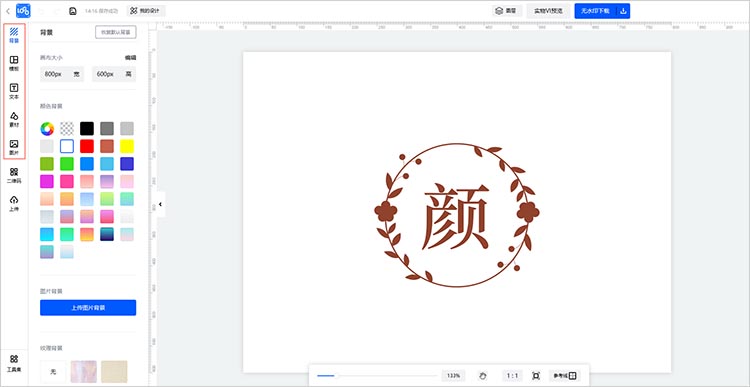Open 我的设计 (my designs)
Image resolution: width=750 pixels, height=387 pixels.
[146, 11]
